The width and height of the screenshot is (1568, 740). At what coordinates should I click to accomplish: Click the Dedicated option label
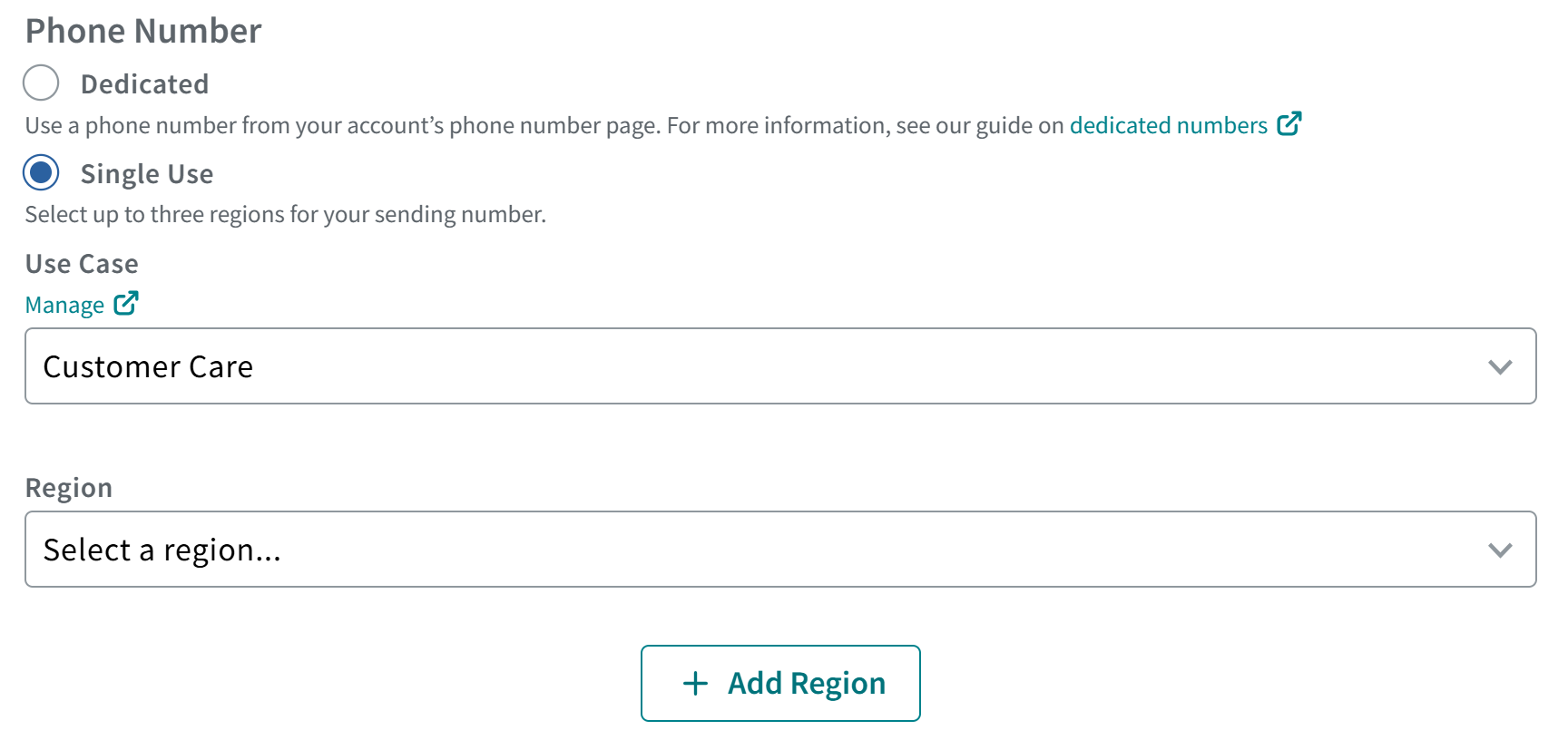click(x=144, y=83)
